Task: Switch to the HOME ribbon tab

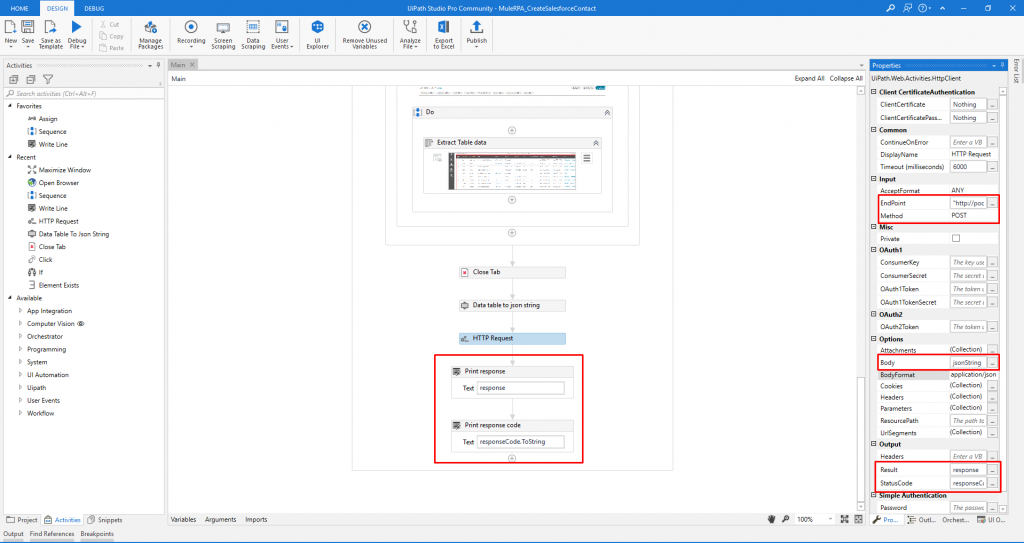Action: (x=19, y=8)
